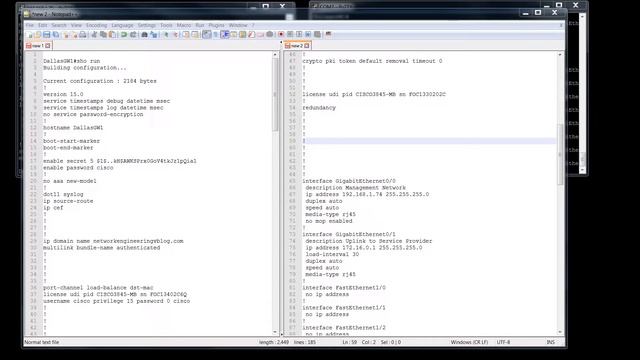Click the Save All toolbar icon
640x360 pixels.
[x=56, y=35]
